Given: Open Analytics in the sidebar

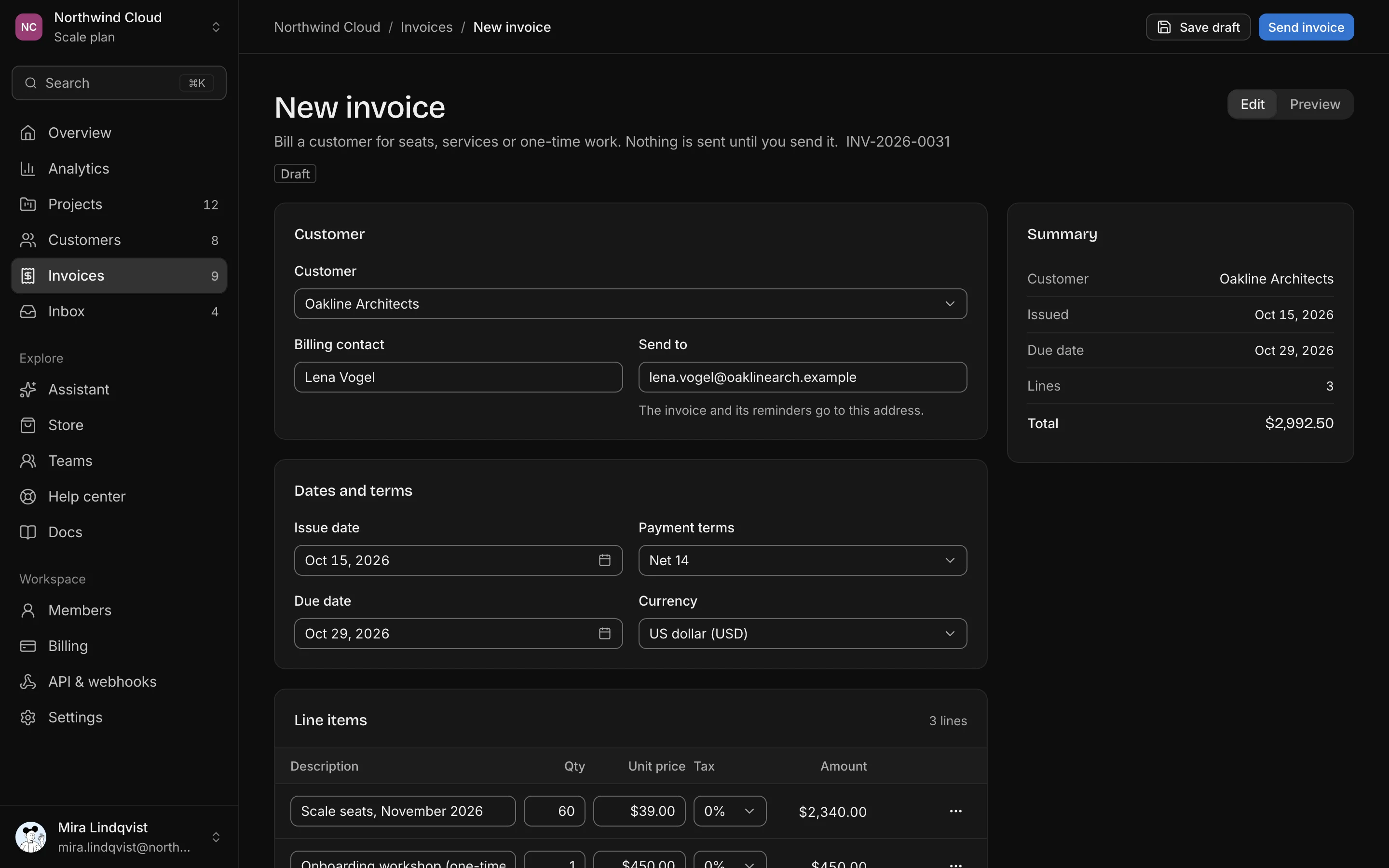Looking at the screenshot, I should click(119, 168).
